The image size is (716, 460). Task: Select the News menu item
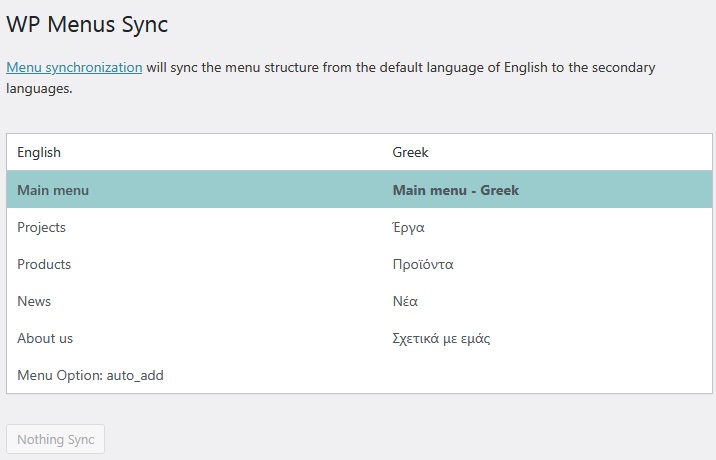click(34, 301)
